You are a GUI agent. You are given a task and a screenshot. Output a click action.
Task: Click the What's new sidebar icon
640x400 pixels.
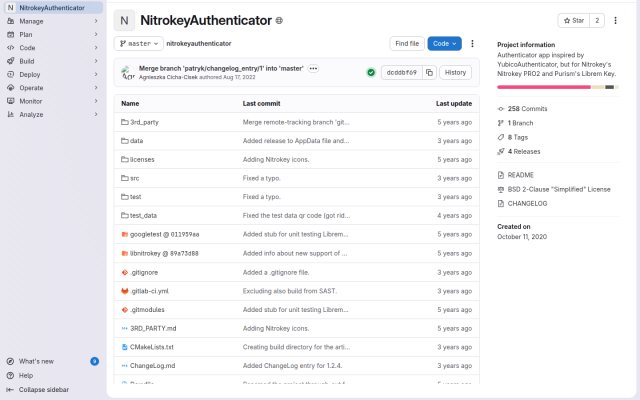pyautogui.click(x=11, y=361)
